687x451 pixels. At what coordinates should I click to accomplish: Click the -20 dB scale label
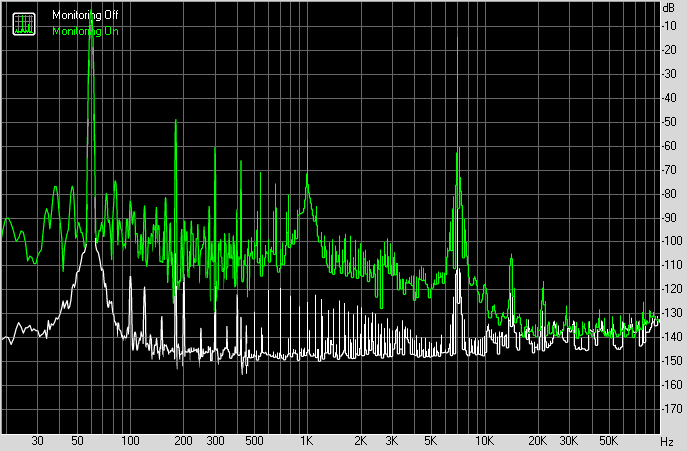pos(669,50)
